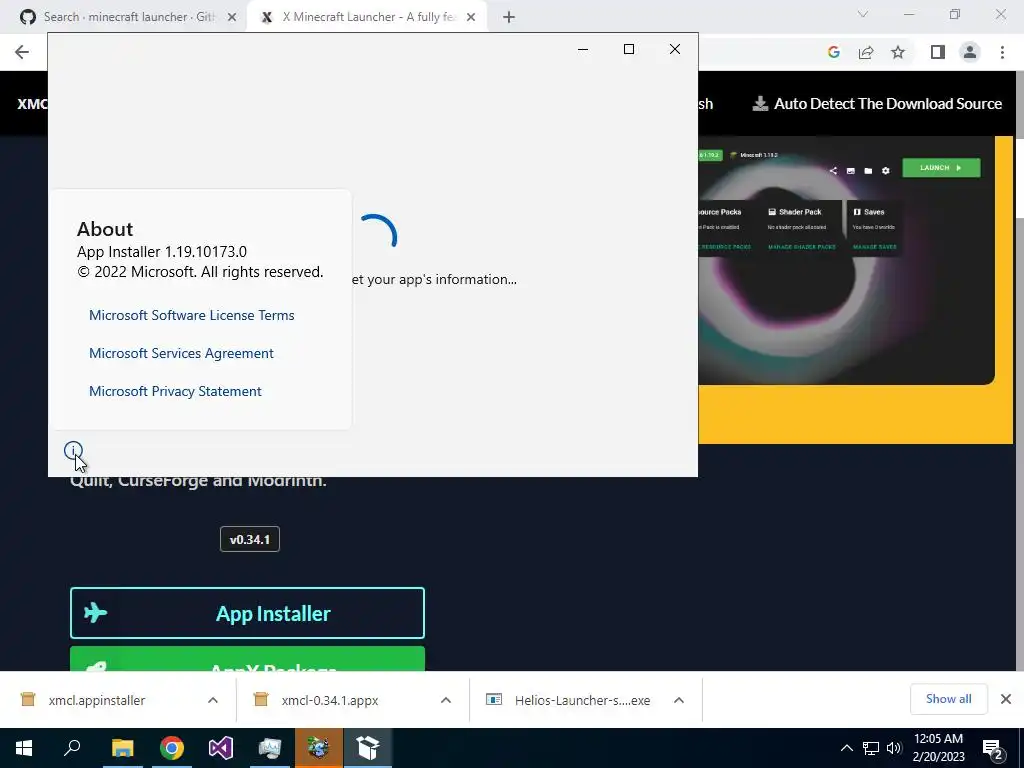Open Microsoft Services Agreement link

(x=181, y=353)
